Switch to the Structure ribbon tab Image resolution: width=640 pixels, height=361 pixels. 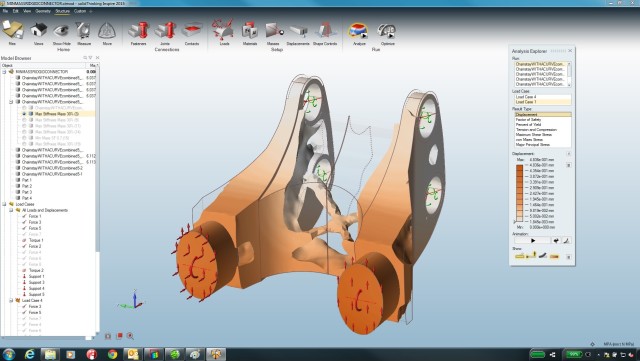coord(62,11)
